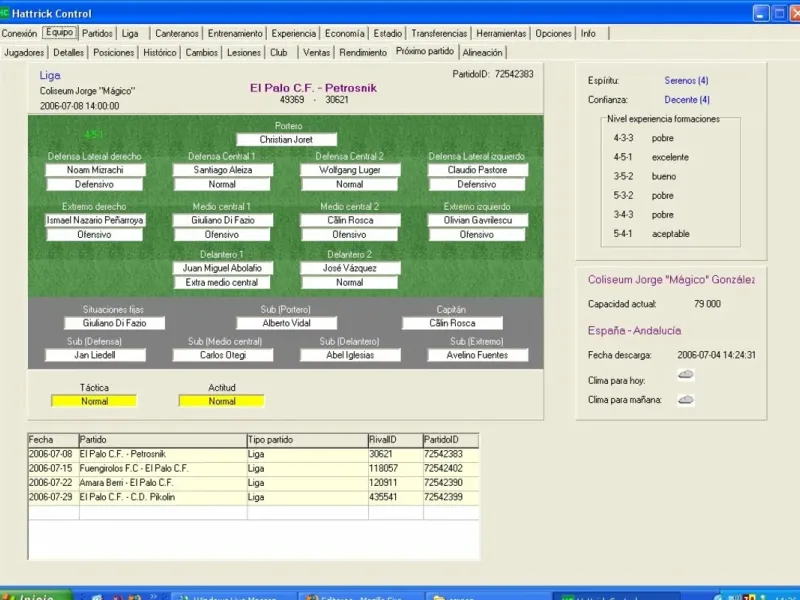Switch to the Entrenamiento tab
The height and width of the screenshot is (600, 800).
(235, 33)
